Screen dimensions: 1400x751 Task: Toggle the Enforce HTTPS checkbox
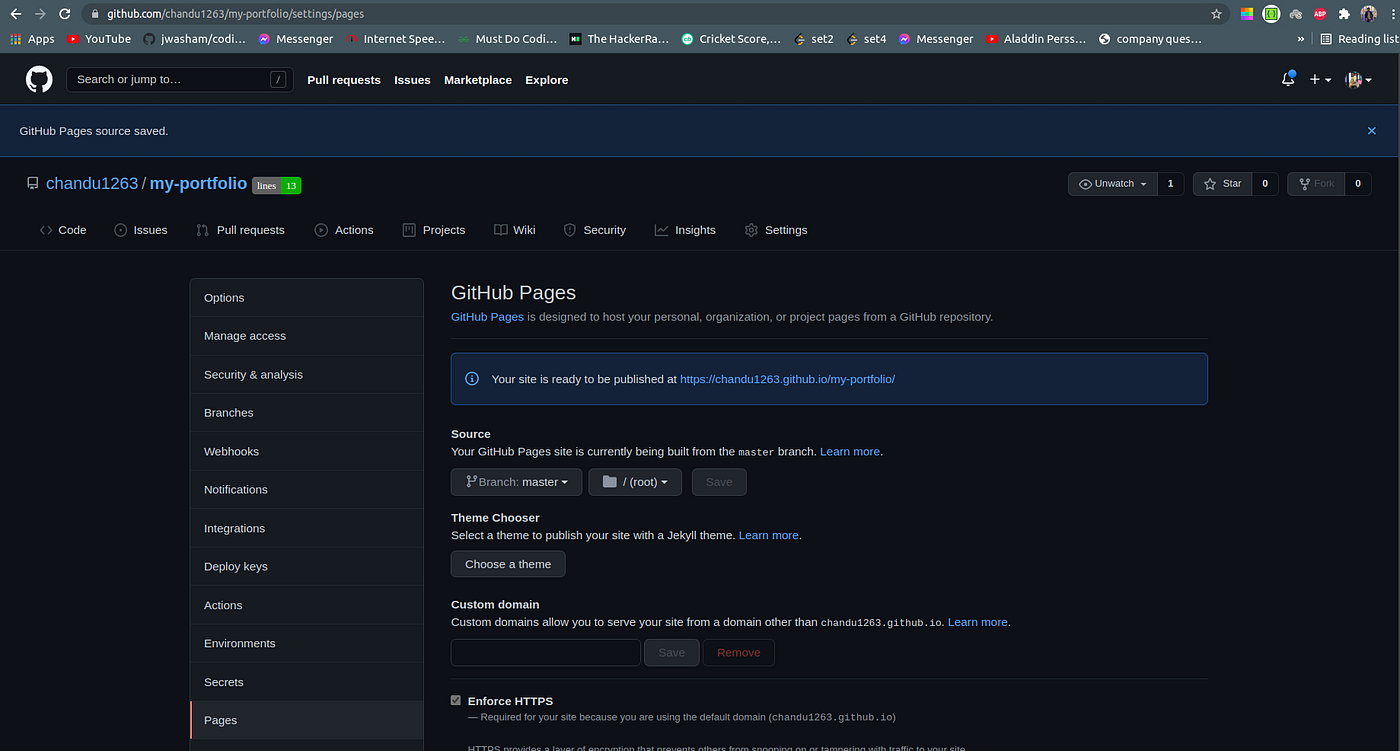[x=456, y=701]
